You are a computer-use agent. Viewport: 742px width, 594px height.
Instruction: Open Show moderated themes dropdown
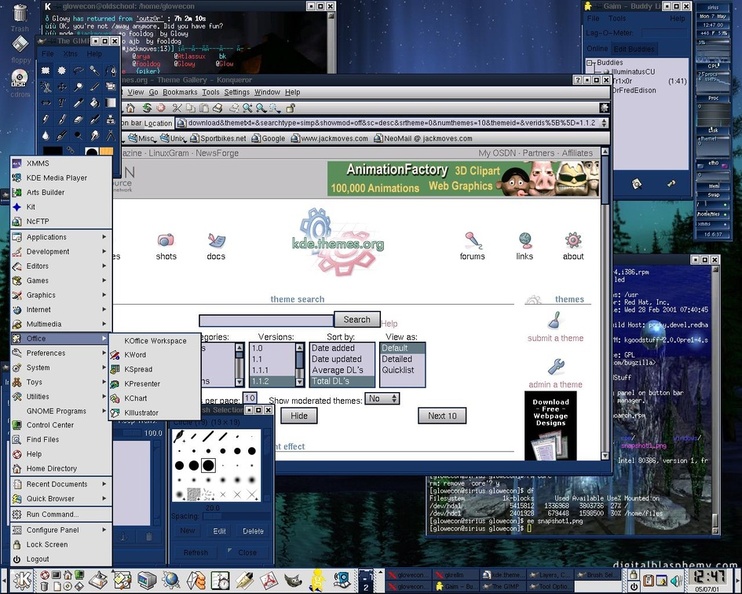click(382, 399)
